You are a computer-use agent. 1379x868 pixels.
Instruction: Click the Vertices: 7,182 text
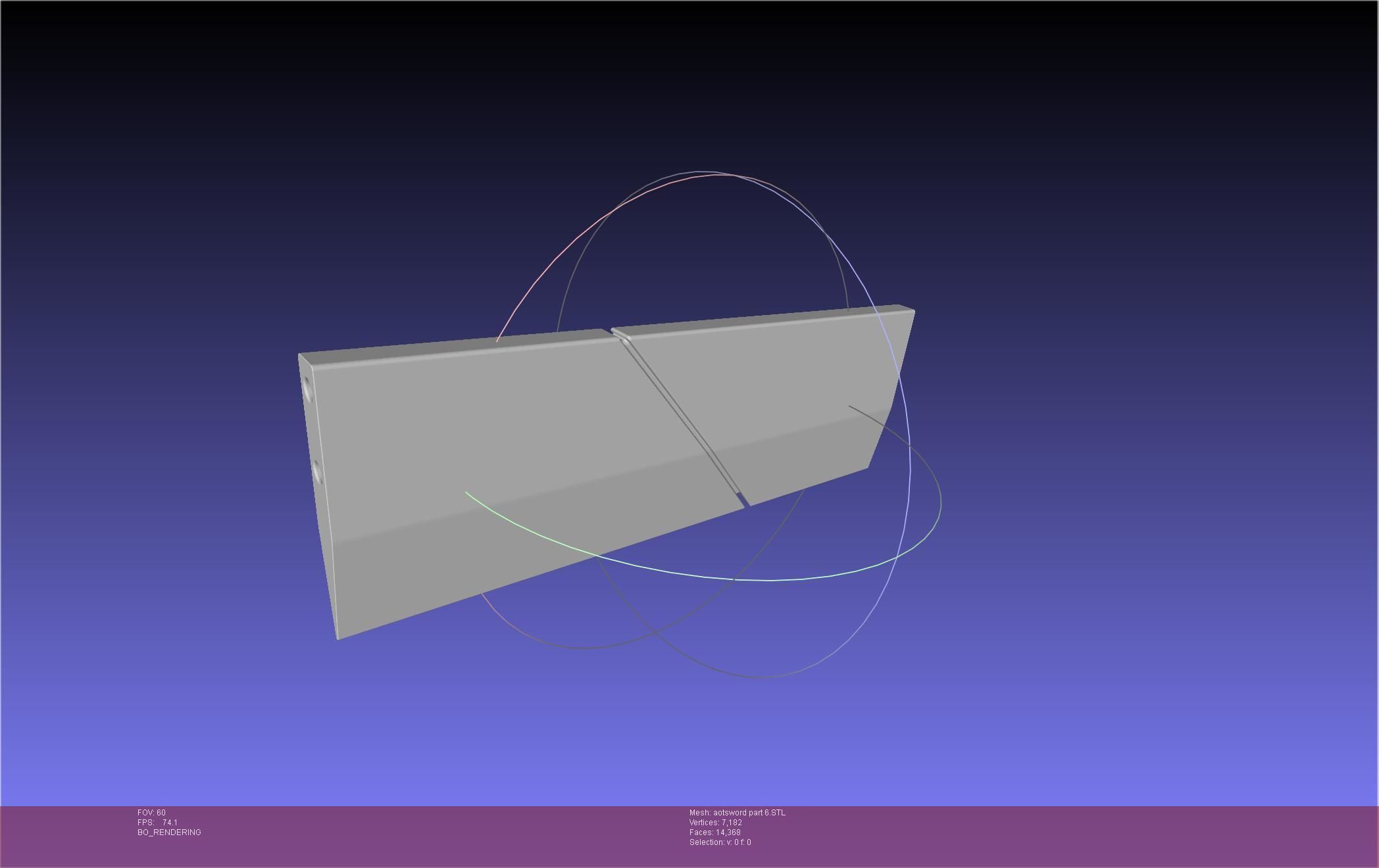coord(716,823)
